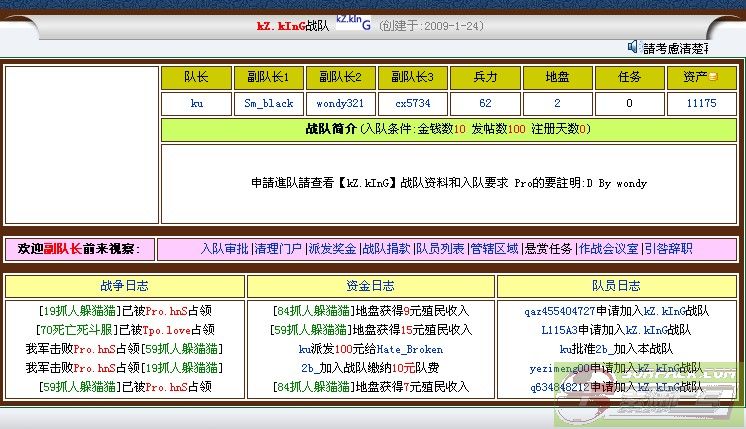This screenshot has width=746, height=429.
Task: Click the kZ.kInG team logo image
Action: pos(352,22)
